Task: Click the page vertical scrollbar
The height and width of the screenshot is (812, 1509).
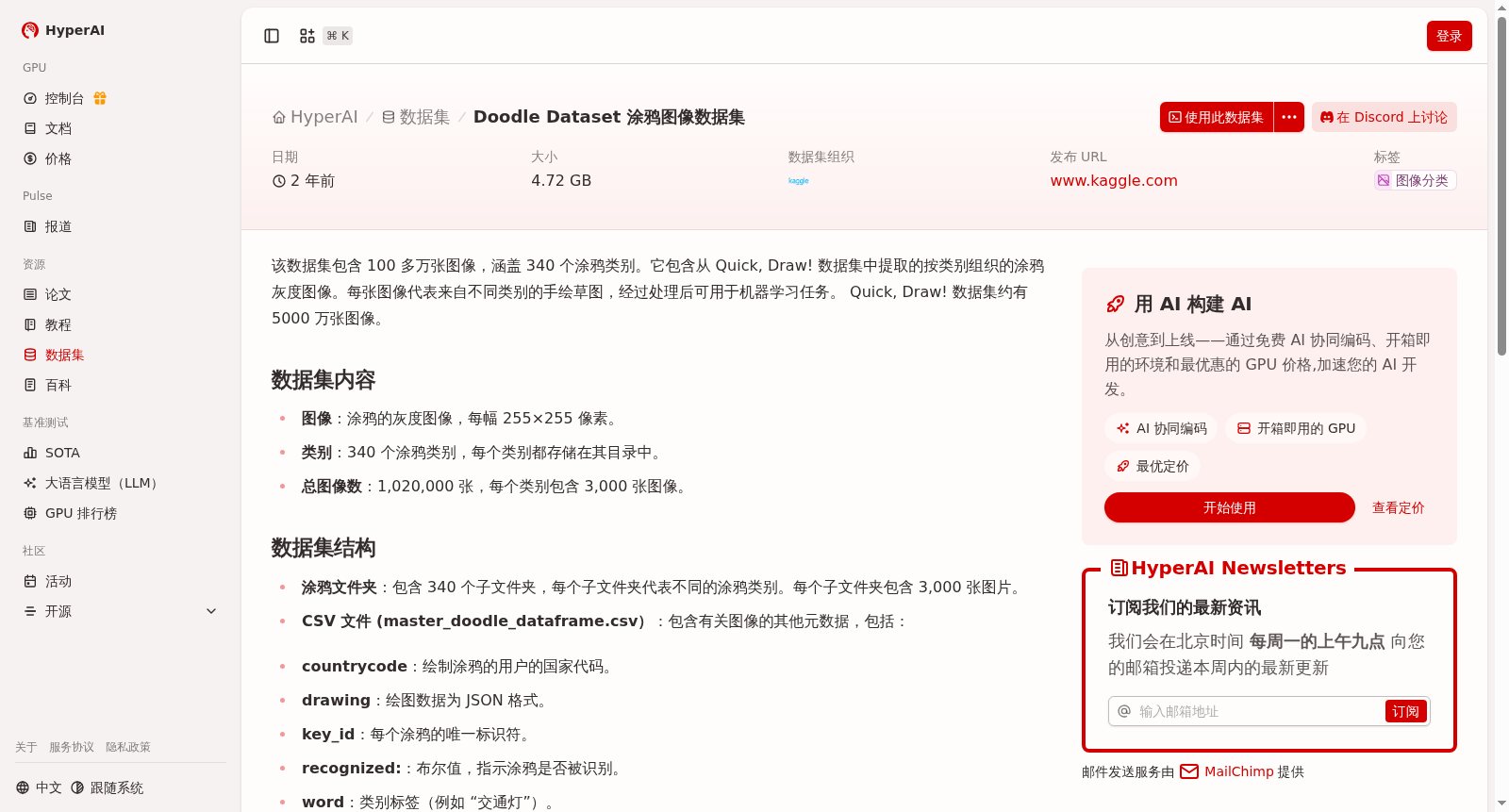Action: [1501, 189]
